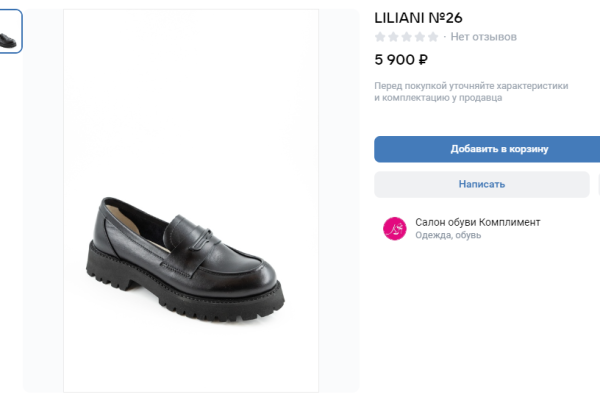600x400 pixels.
Task: Click the ruble symbol in the price
Action: (423, 60)
